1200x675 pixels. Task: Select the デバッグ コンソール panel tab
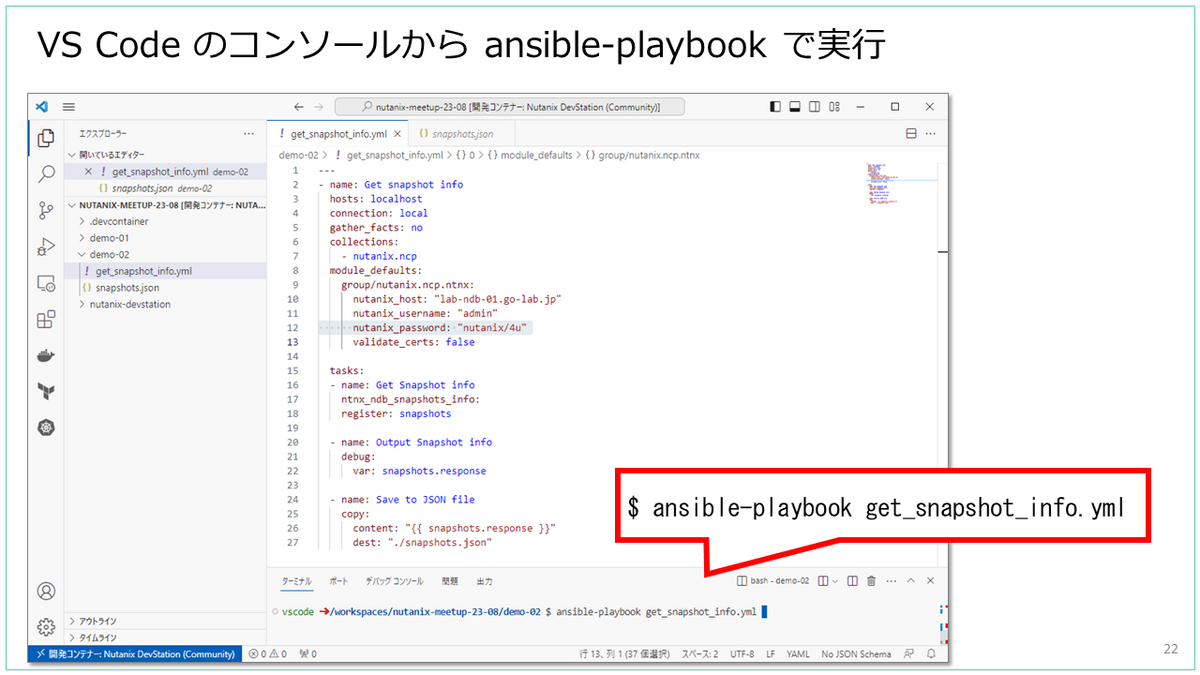tap(394, 581)
